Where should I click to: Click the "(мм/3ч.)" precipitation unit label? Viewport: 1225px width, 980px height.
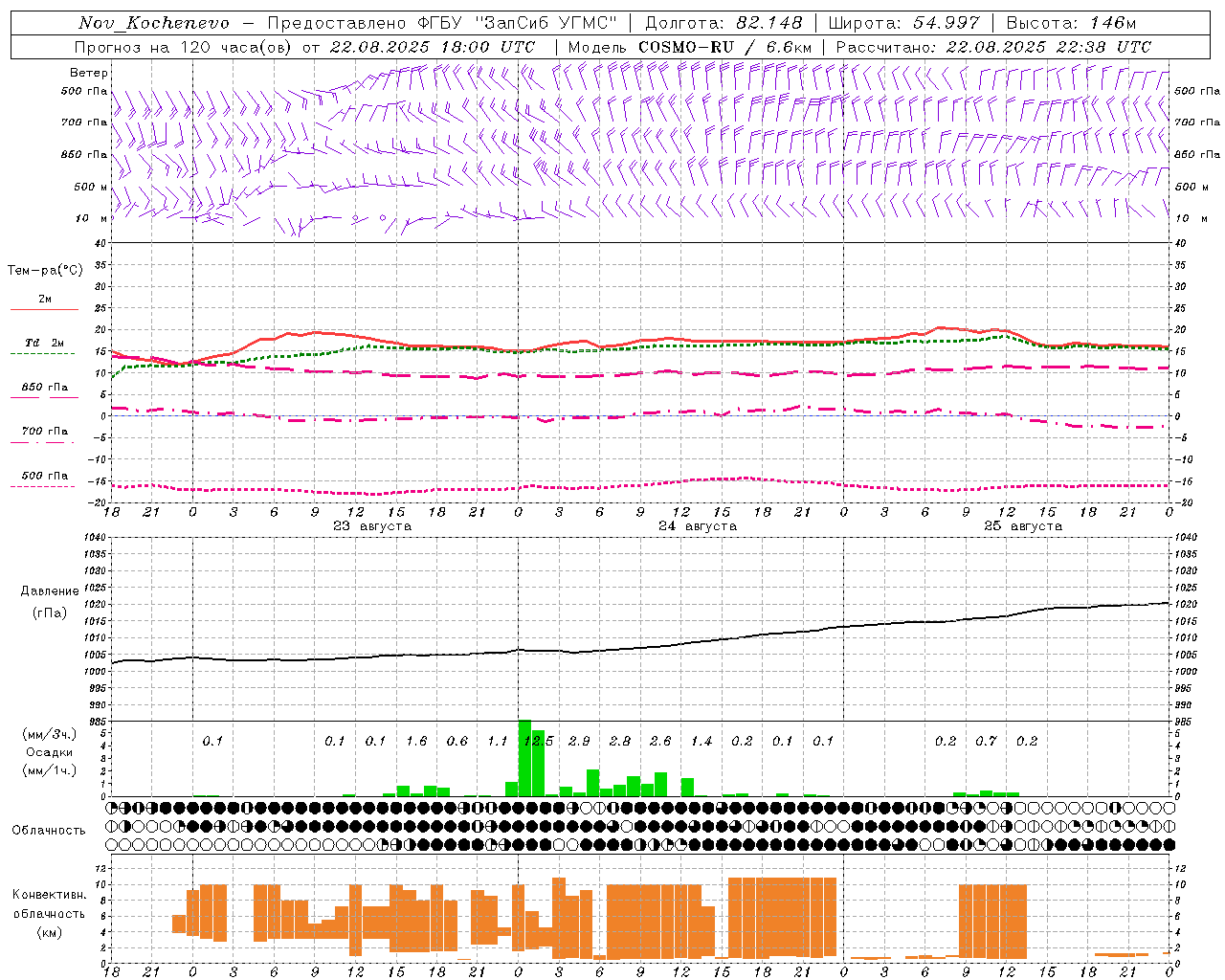click(x=50, y=734)
